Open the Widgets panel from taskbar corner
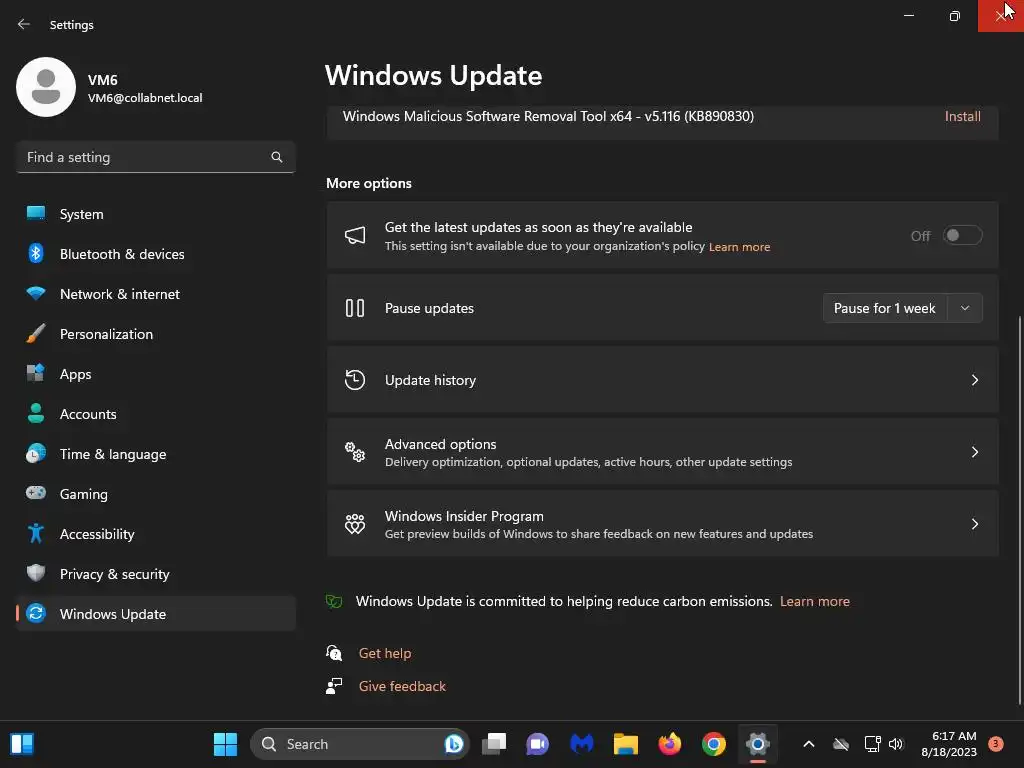Screen dimensions: 1024x768 (x=22, y=744)
